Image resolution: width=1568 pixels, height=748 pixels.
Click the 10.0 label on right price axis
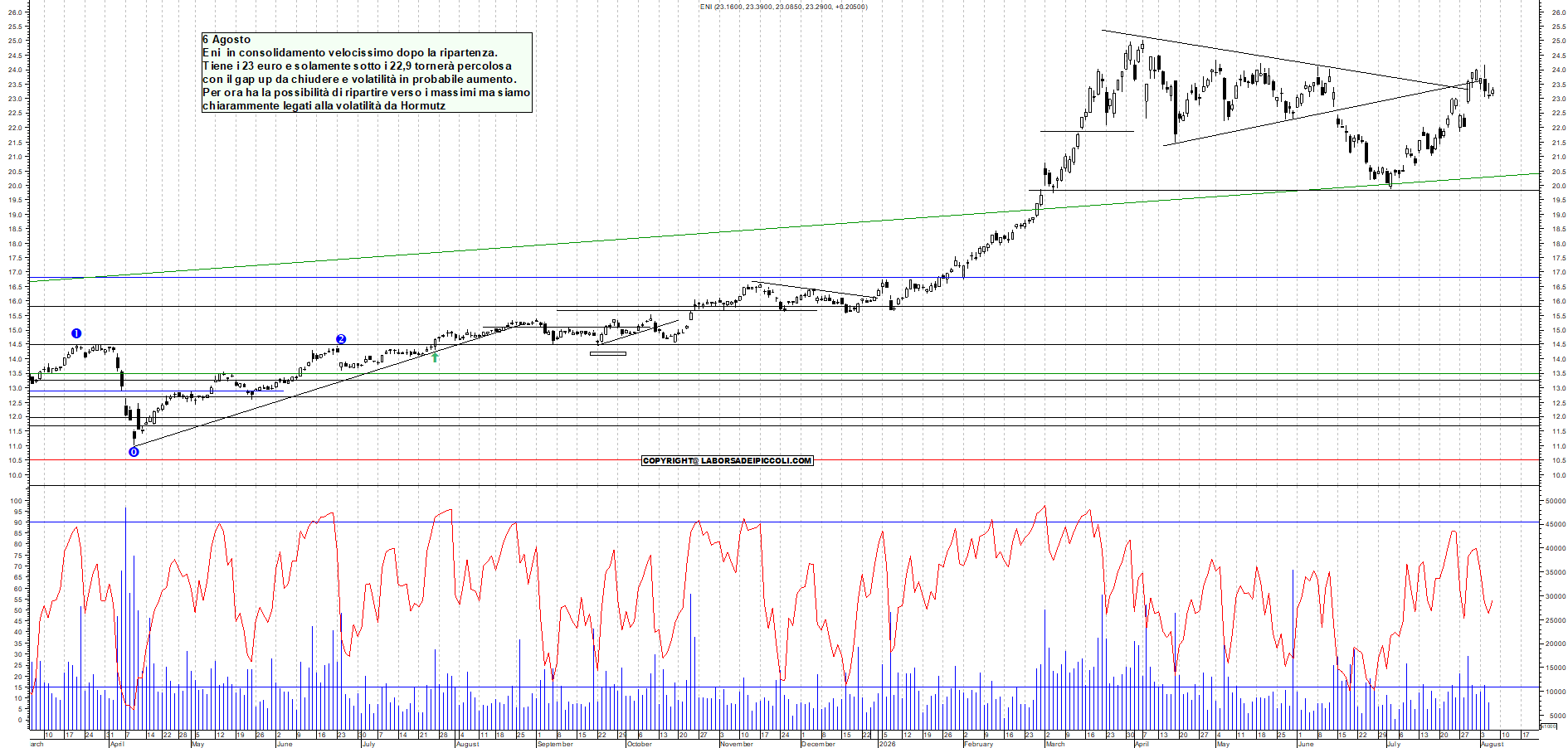point(1558,475)
